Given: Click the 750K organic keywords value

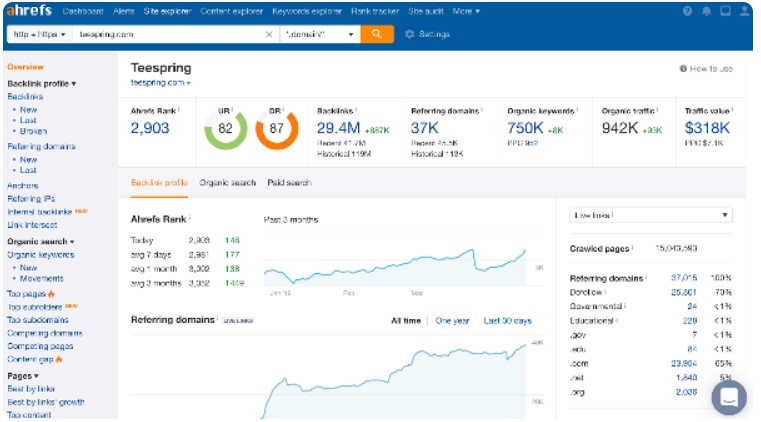Looking at the screenshot, I should point(525,128).
